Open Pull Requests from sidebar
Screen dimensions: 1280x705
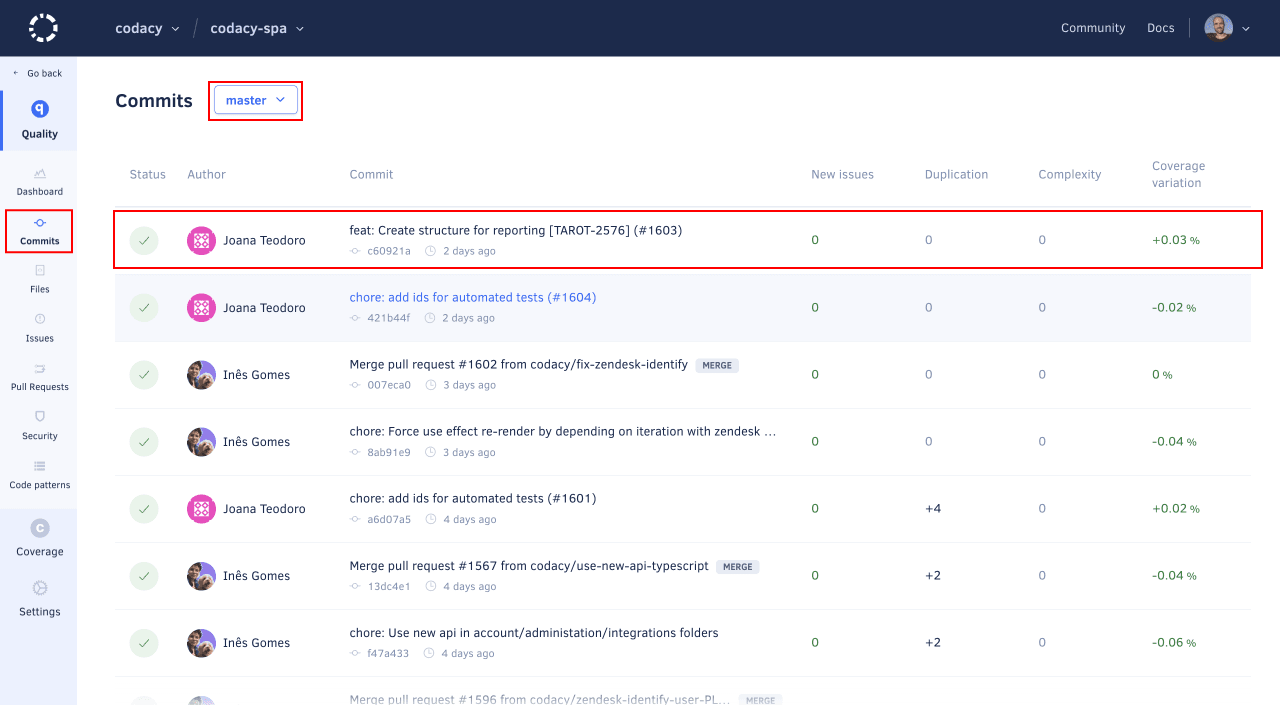tap(40, 369)
